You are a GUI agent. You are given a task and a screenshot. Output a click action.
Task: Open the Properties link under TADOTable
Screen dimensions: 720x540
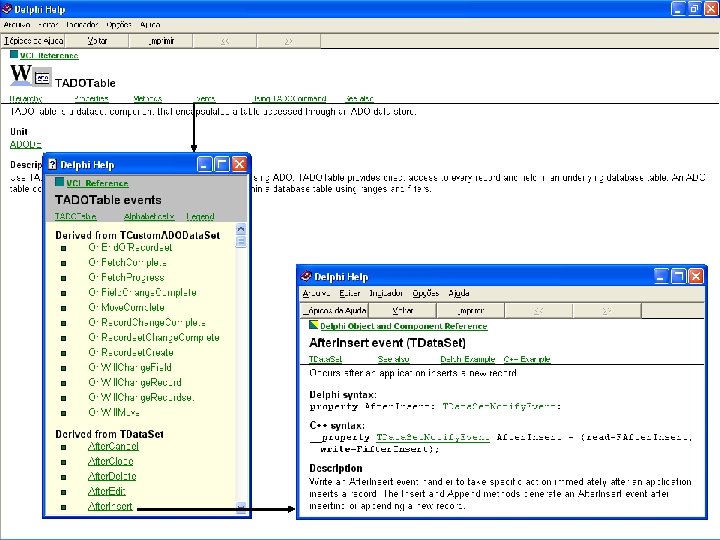tap(91, 98)
